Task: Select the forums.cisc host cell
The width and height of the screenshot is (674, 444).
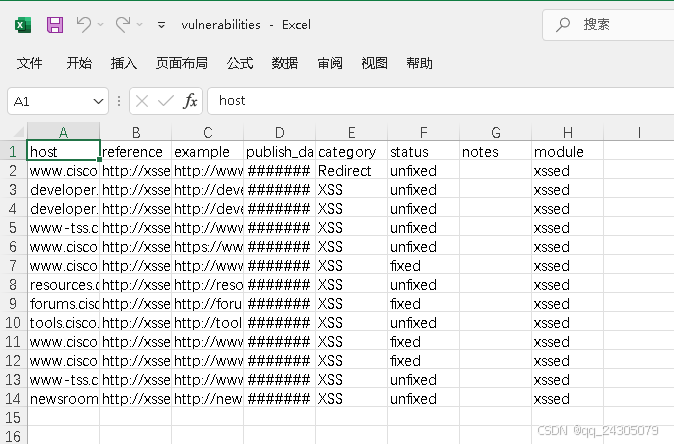Action: click(x=64, y=303)
